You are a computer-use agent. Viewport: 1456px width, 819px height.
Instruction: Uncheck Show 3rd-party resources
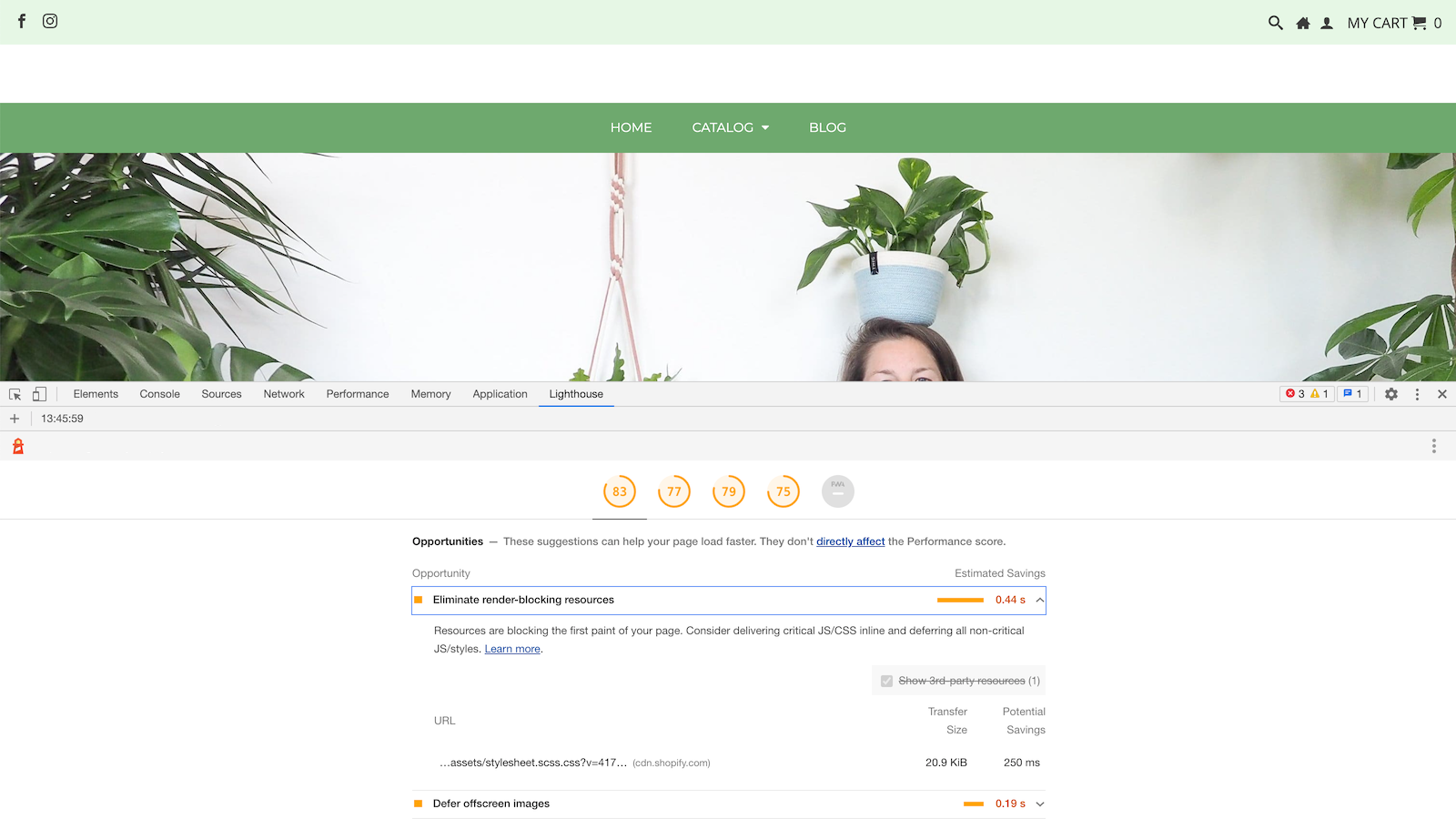coord(886,680)
